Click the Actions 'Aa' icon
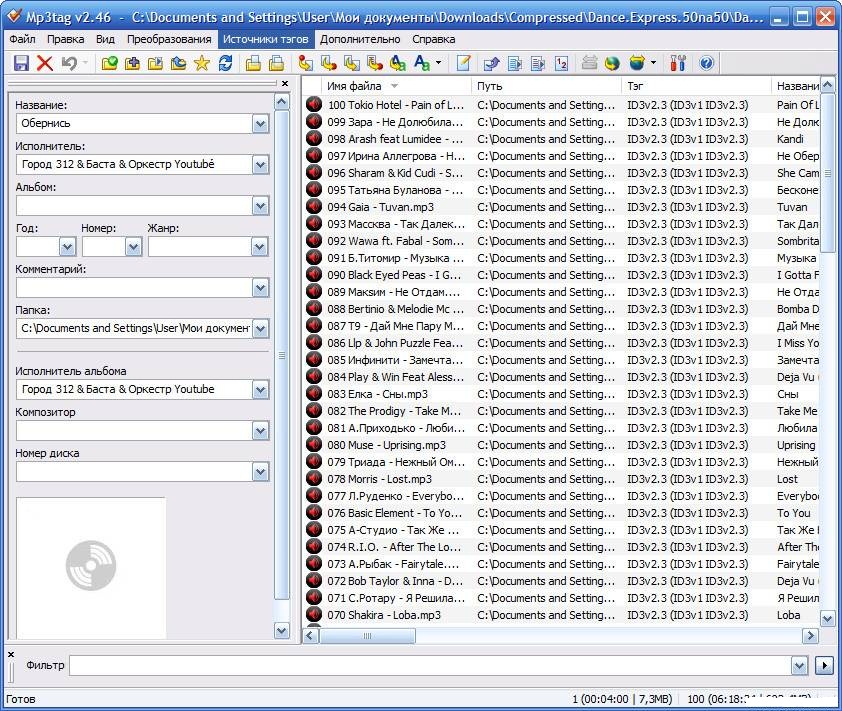Screen dimensions: 842x711 [x=422, y=63]
